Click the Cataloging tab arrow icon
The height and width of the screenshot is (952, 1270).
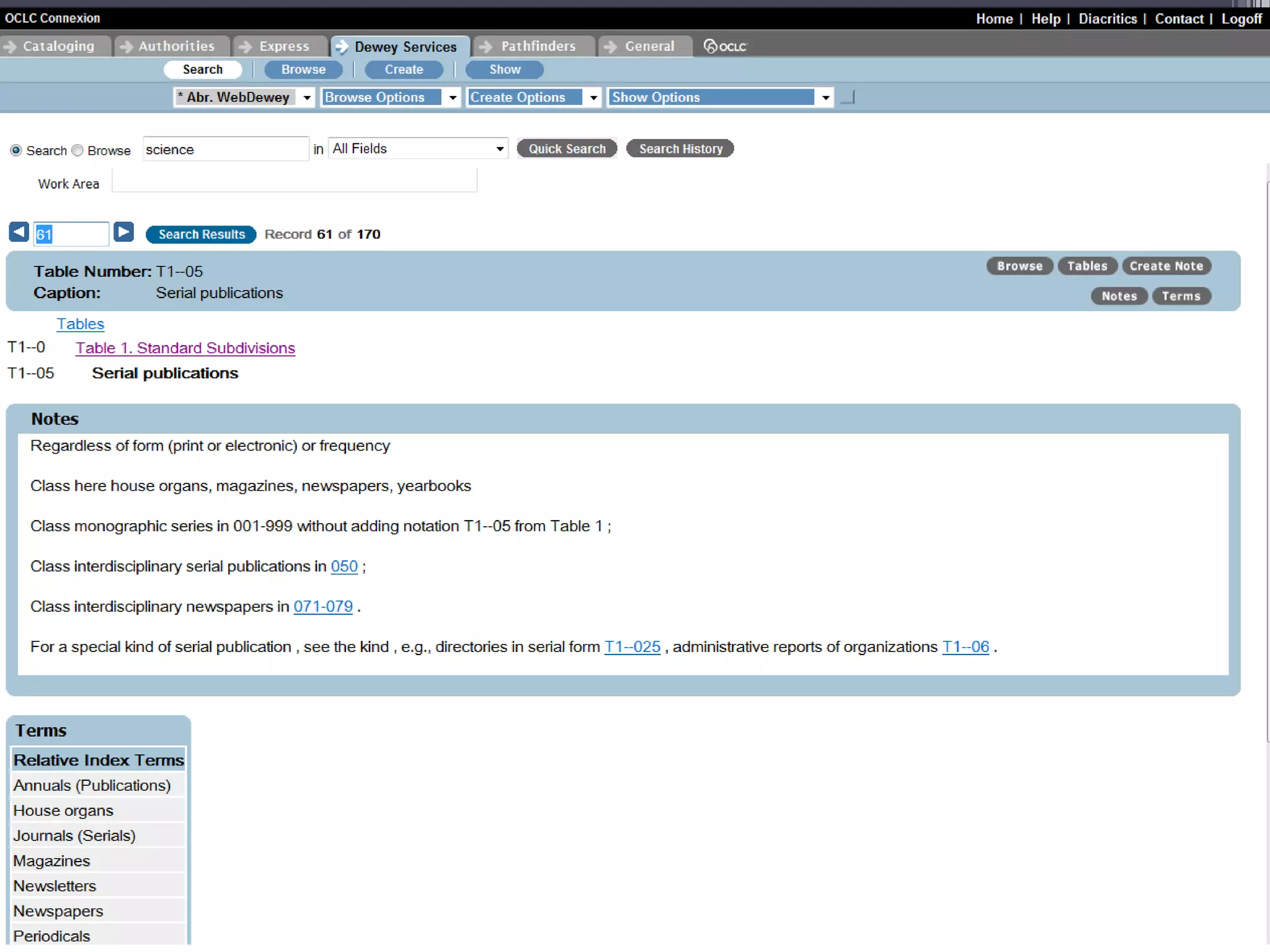click(9, 46)
